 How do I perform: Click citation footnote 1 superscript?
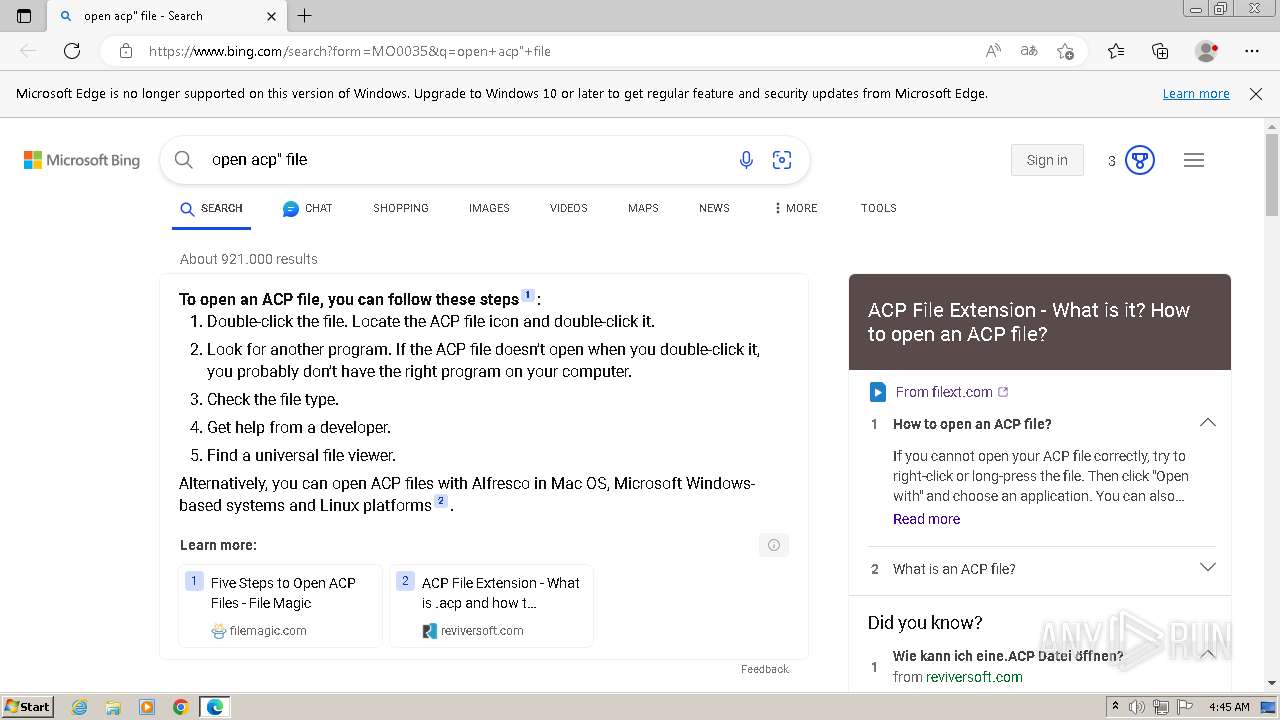pyautogui.click(x=528, y=295)
